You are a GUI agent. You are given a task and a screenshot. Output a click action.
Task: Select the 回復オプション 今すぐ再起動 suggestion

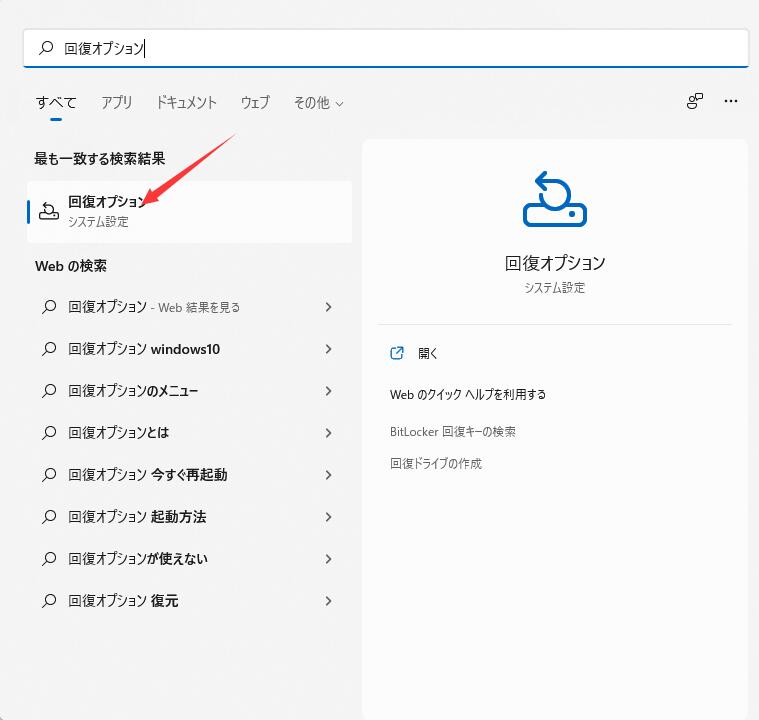click(x=189, y=475)
